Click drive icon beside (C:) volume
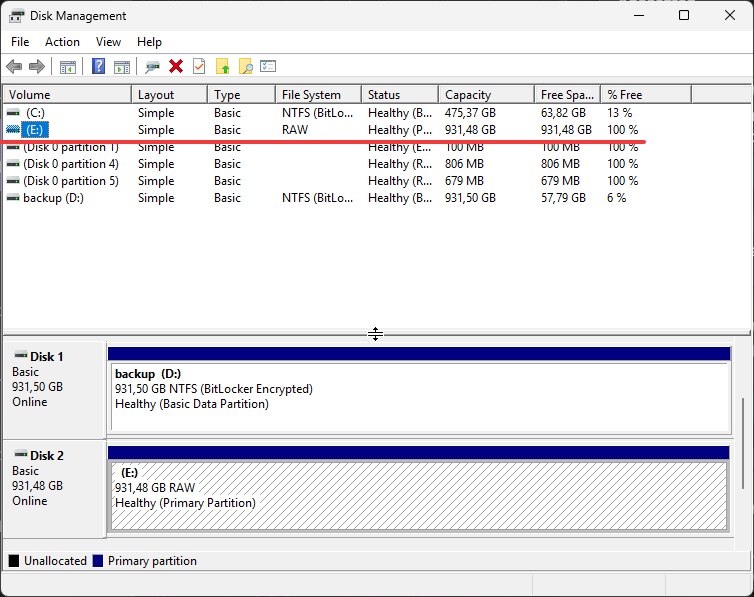Viewport: 754px width, 597px height. click(x=13, y=112)
